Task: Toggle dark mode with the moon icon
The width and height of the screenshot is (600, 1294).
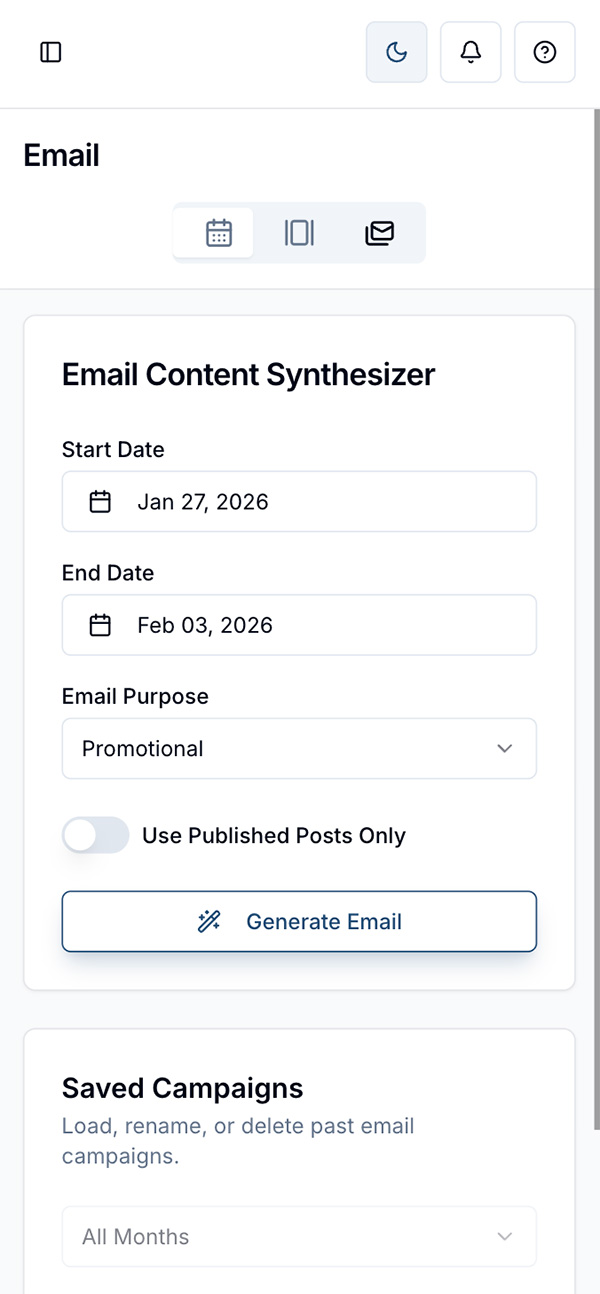Action: 396,52
